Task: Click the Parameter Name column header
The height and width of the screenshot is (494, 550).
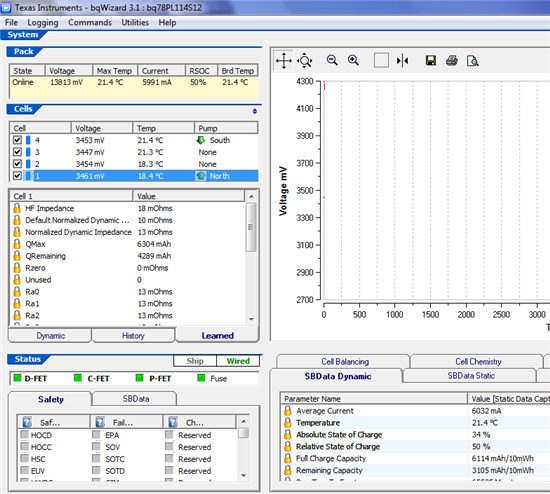Action: tap(374, 399)
